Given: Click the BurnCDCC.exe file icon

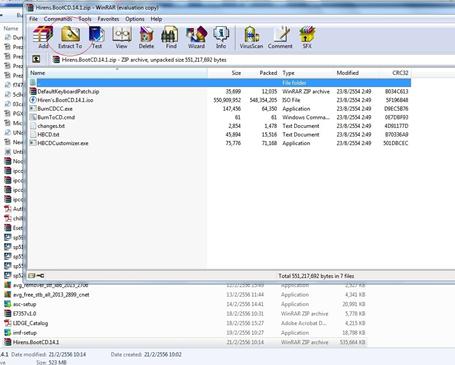Looking at the screenshot, I should tap(33, 109).
